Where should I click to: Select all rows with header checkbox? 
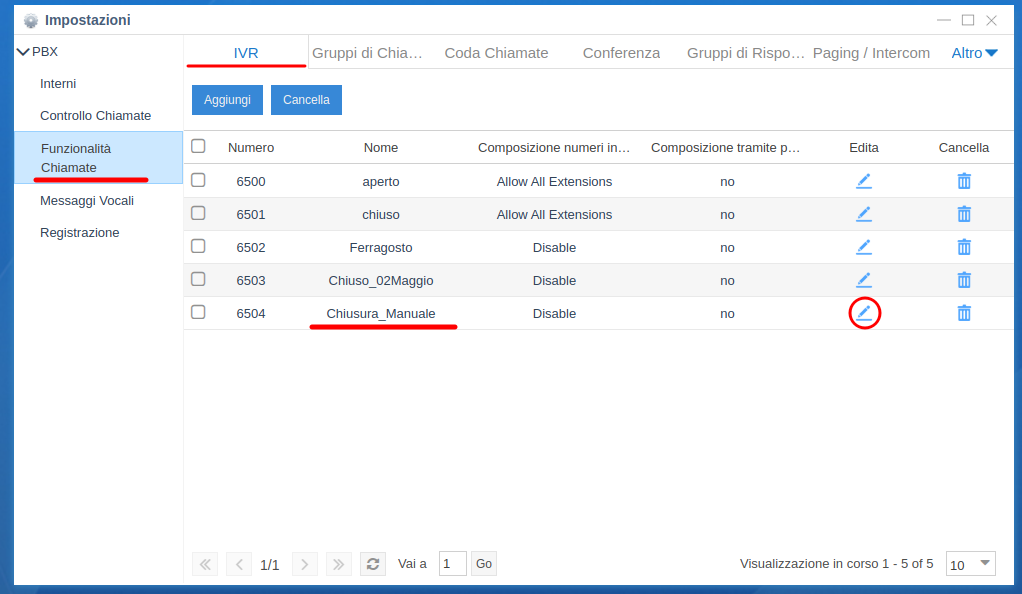coord(198,146)
